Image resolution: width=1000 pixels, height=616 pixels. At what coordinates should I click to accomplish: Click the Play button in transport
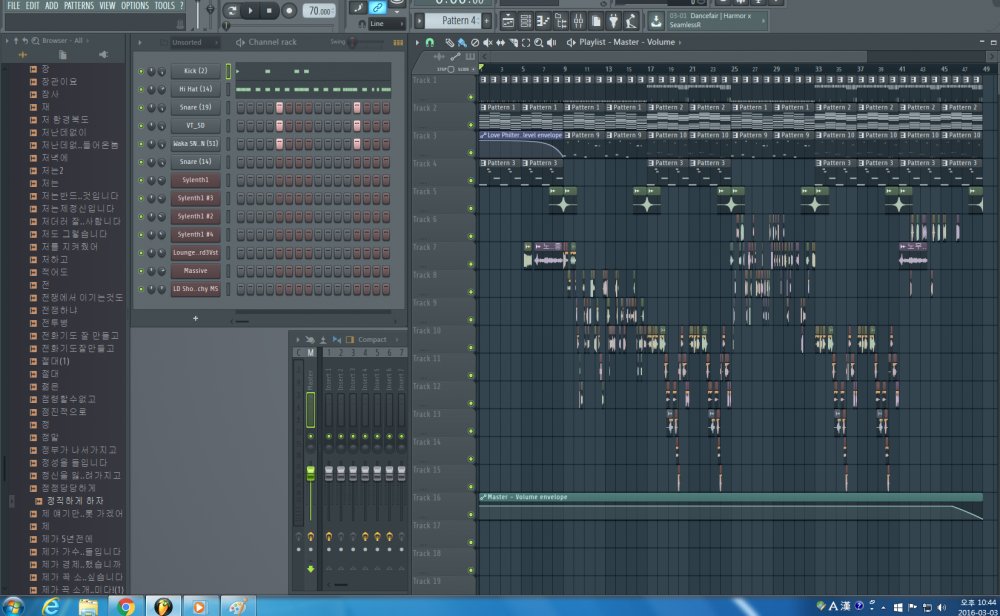click(x=250, y=11)
